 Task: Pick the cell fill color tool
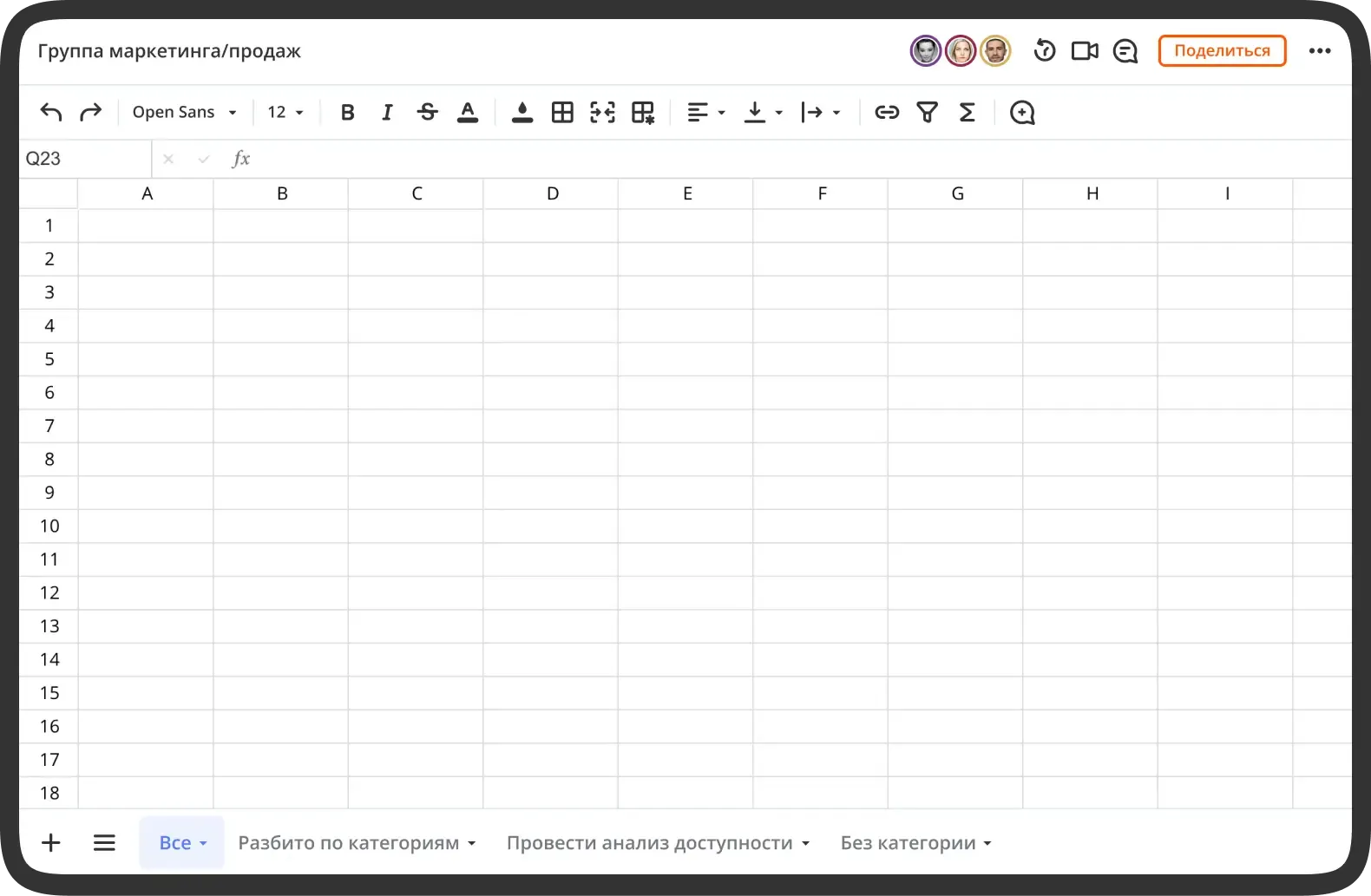pos(522,112)
